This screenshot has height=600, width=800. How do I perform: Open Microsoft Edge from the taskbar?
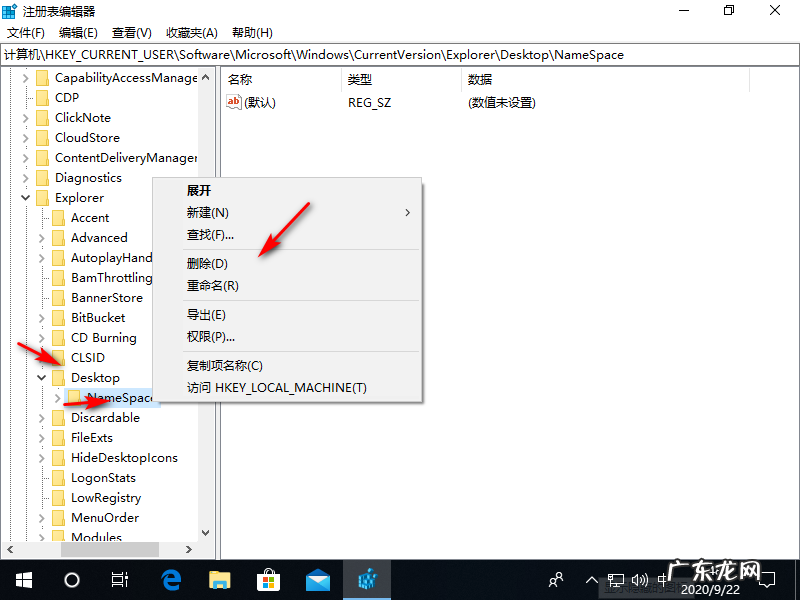170,579
